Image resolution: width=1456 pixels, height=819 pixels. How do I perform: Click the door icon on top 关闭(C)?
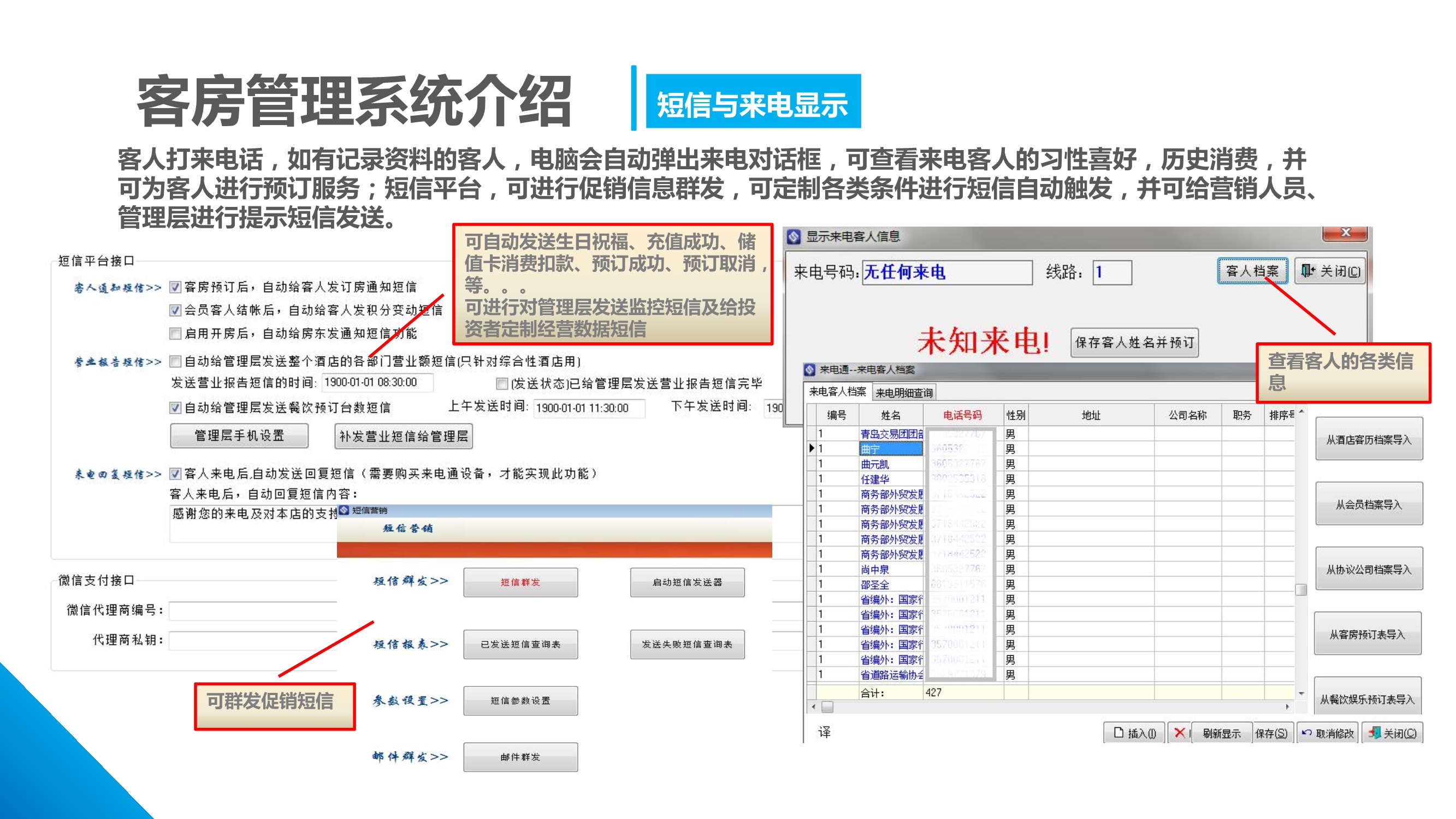(x=1307, y=271)
